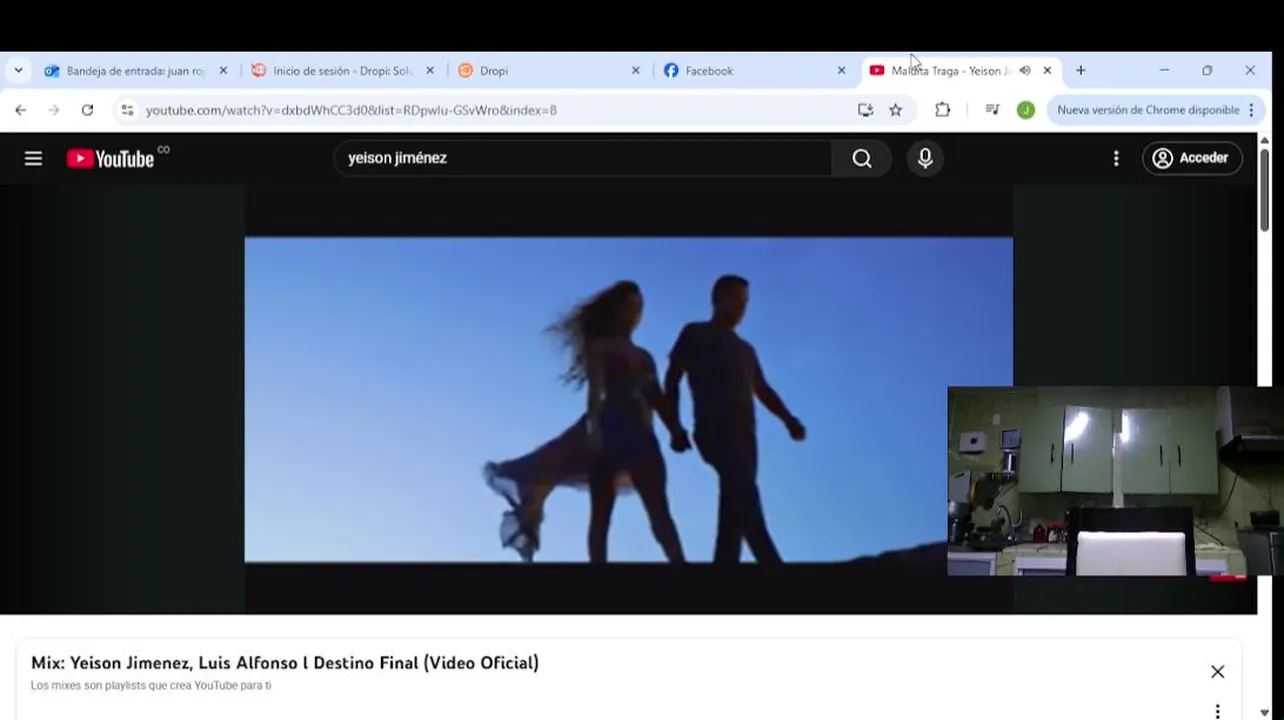
Task: Close the Bandeja de entrada tab
Action: pyautogui.click(x=223, y=71)
